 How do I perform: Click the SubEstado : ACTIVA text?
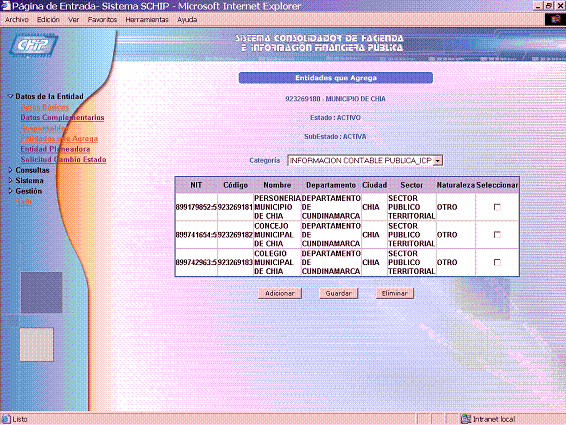point(335,136)
